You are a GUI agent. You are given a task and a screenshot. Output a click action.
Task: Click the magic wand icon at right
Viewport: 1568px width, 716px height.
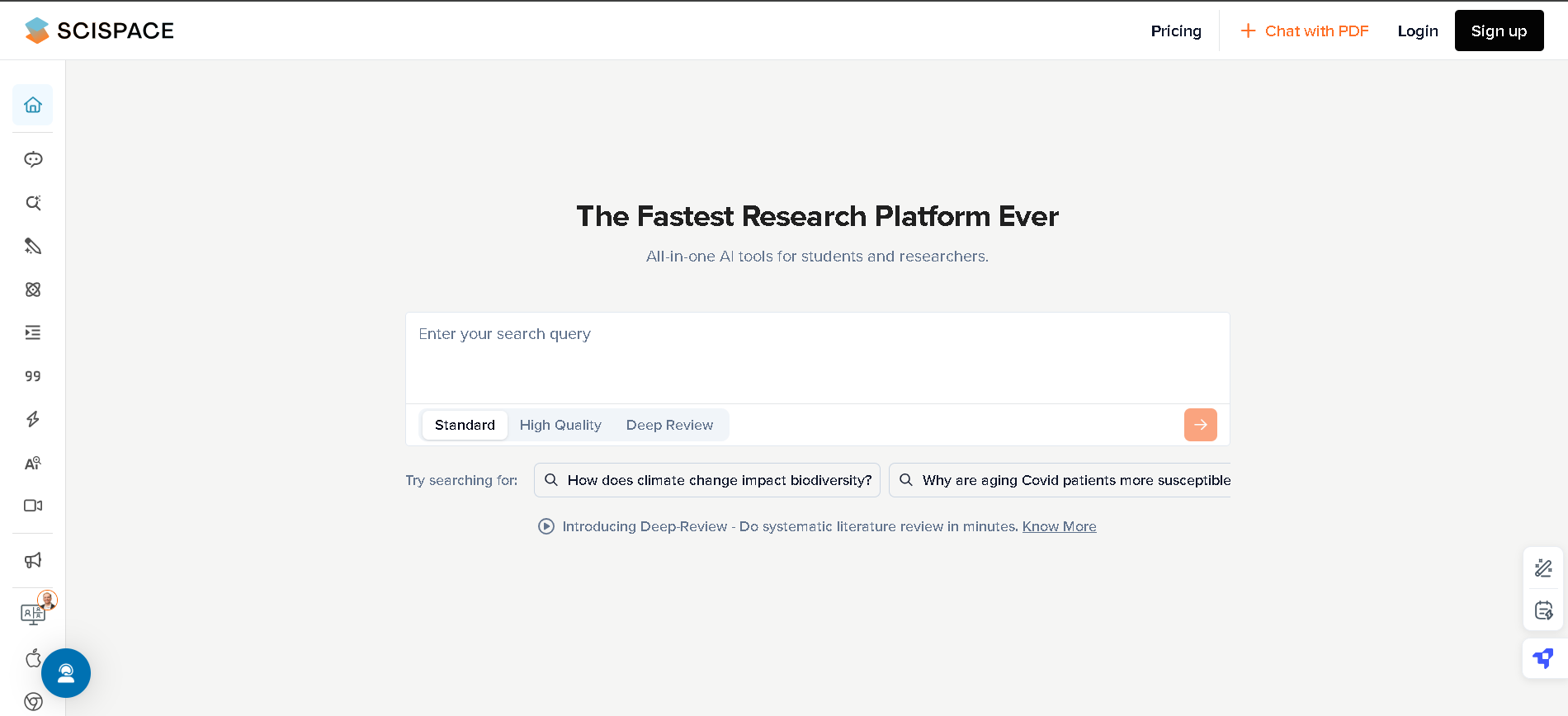pyautogui.click(x=1543, y=568)
